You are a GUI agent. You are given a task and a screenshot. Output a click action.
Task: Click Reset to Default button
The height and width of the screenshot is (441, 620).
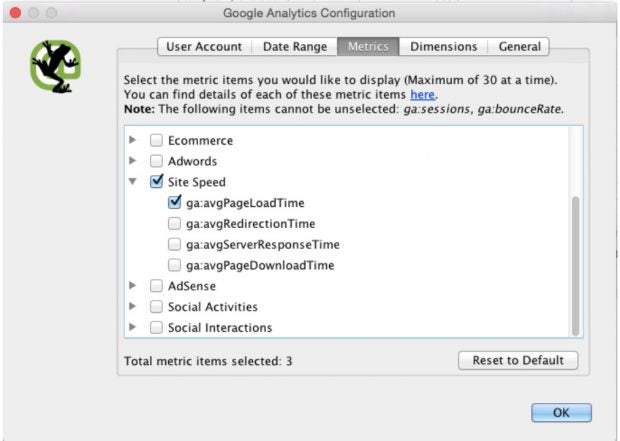point(518,360)
